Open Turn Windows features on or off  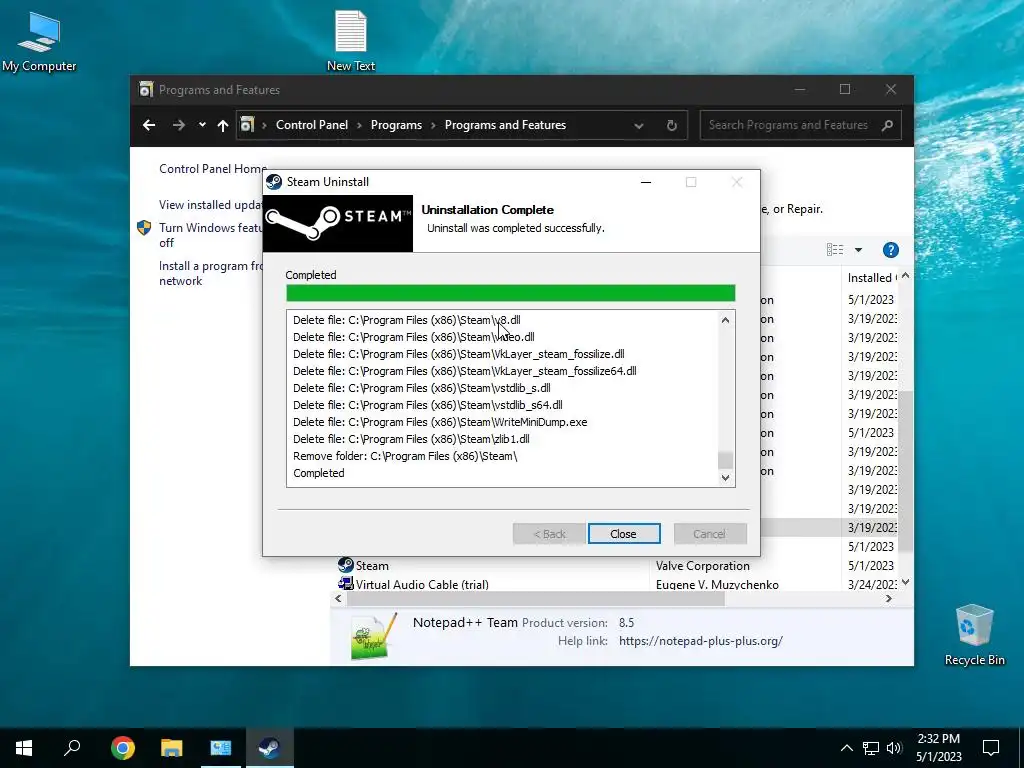point(210,235)
